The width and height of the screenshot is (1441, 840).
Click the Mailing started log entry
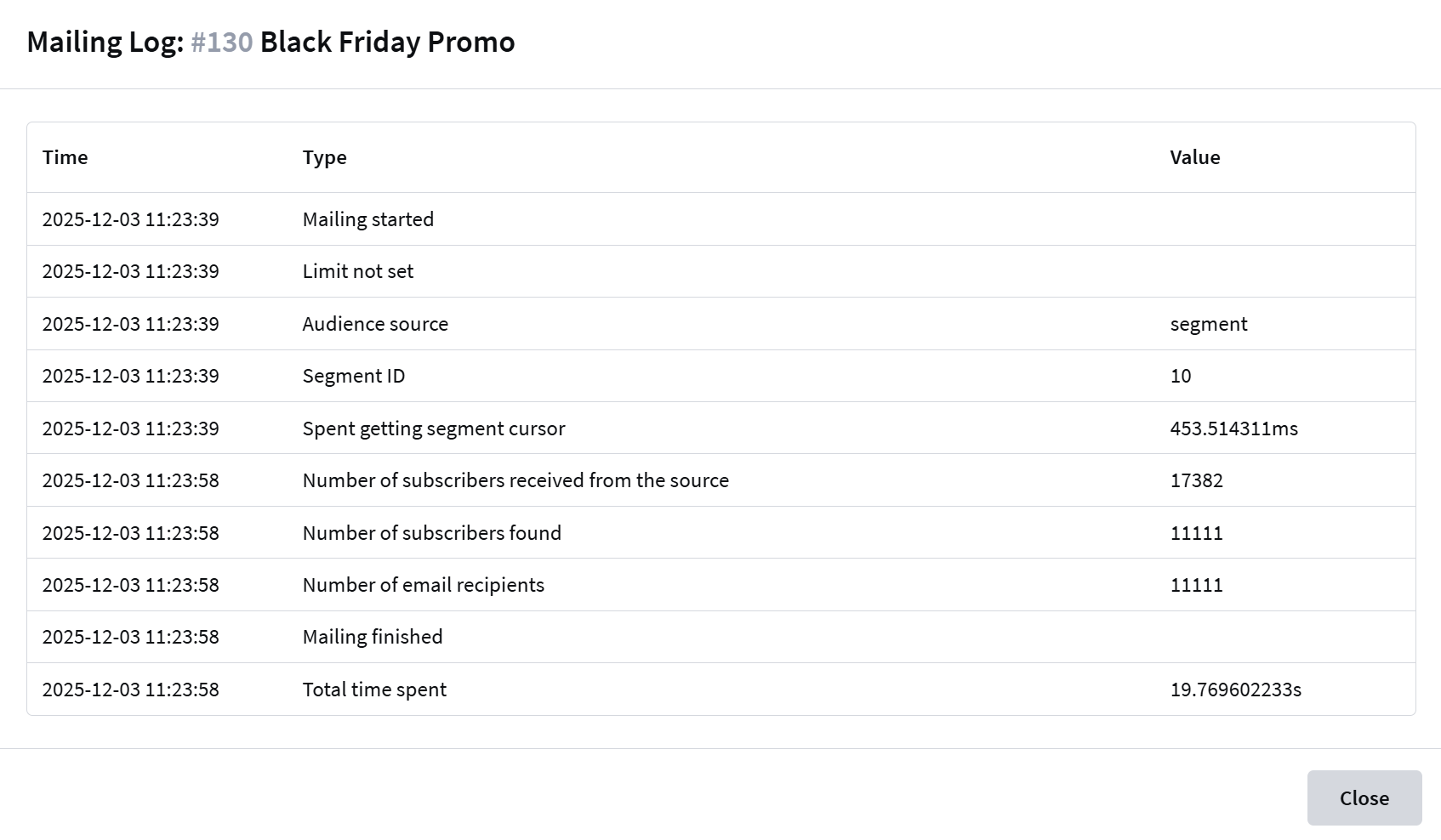tap(367, 219)
